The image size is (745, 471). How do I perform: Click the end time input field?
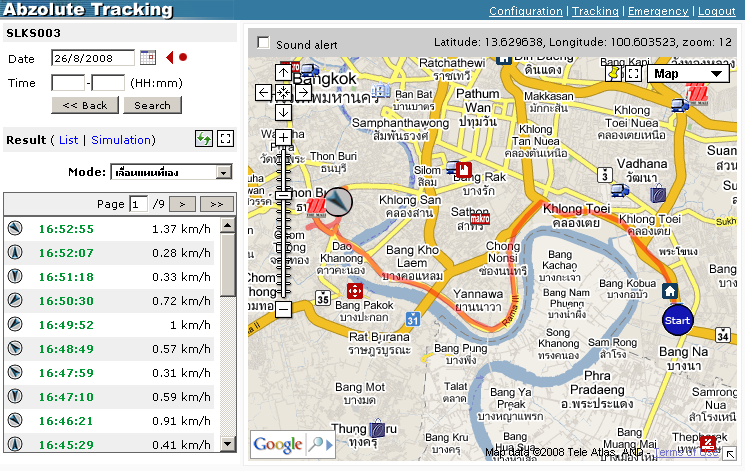pyautogui.click(x=108, y=83)
